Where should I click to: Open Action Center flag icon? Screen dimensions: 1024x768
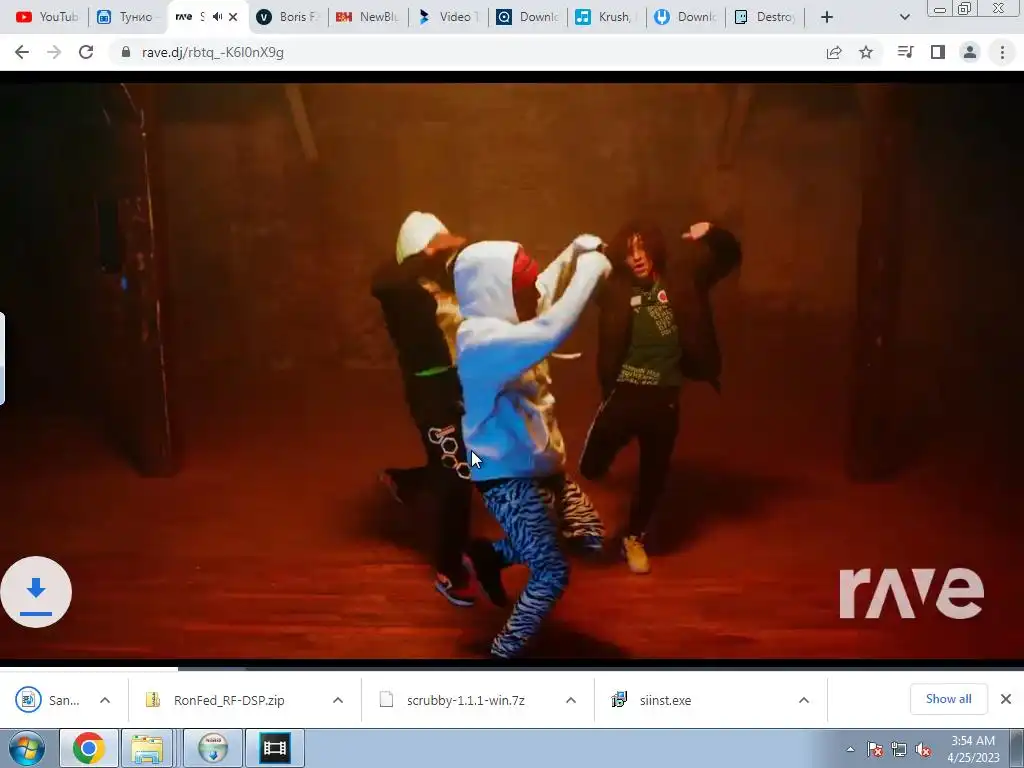pos(875,749)
